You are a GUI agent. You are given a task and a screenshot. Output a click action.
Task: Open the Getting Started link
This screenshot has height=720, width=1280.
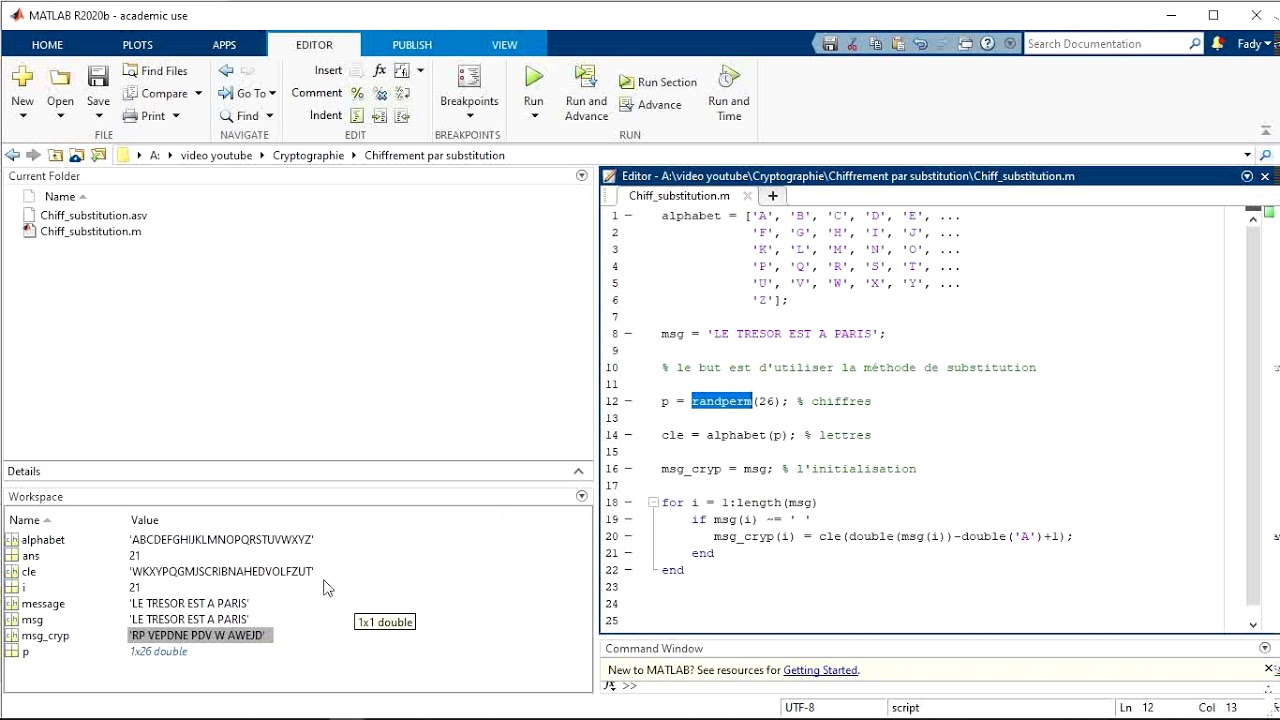[820, 670]
